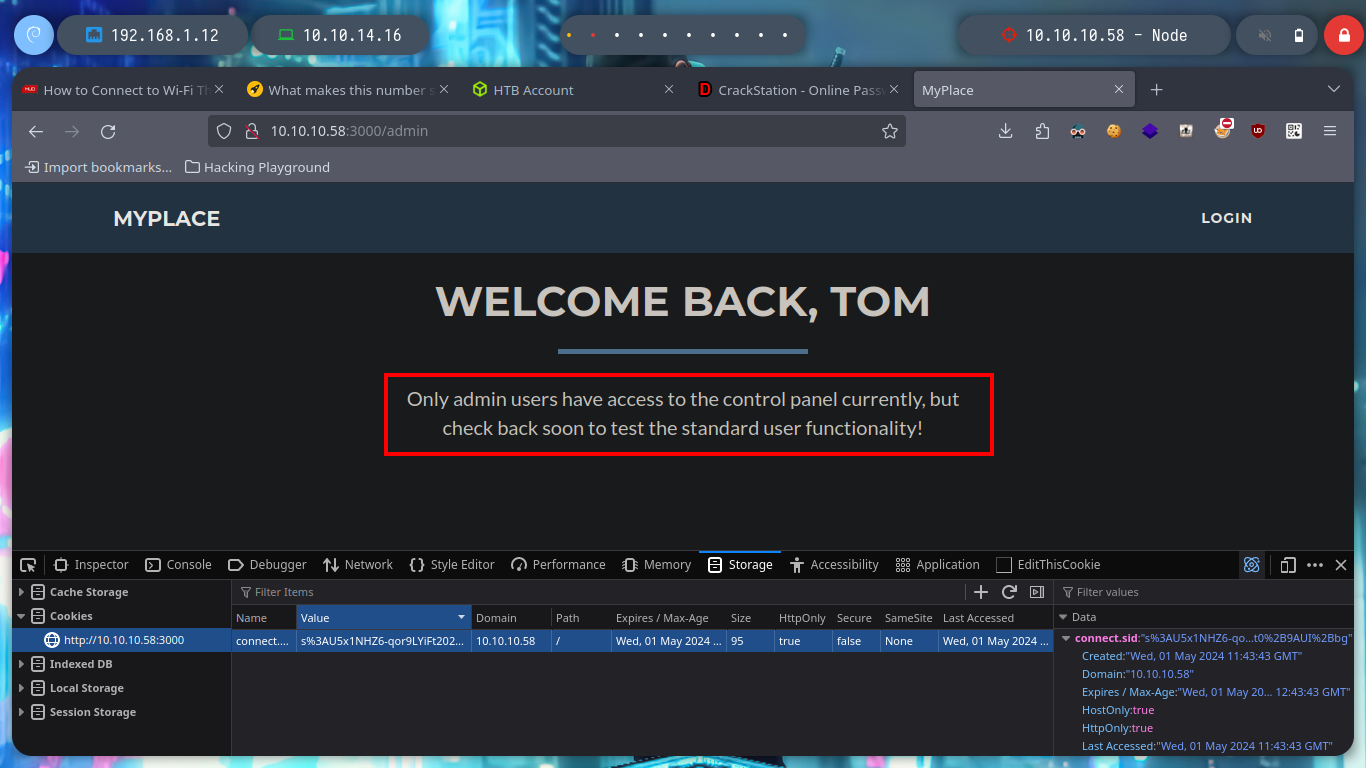Expand the Cache Storage tree node

click(22, 592)
